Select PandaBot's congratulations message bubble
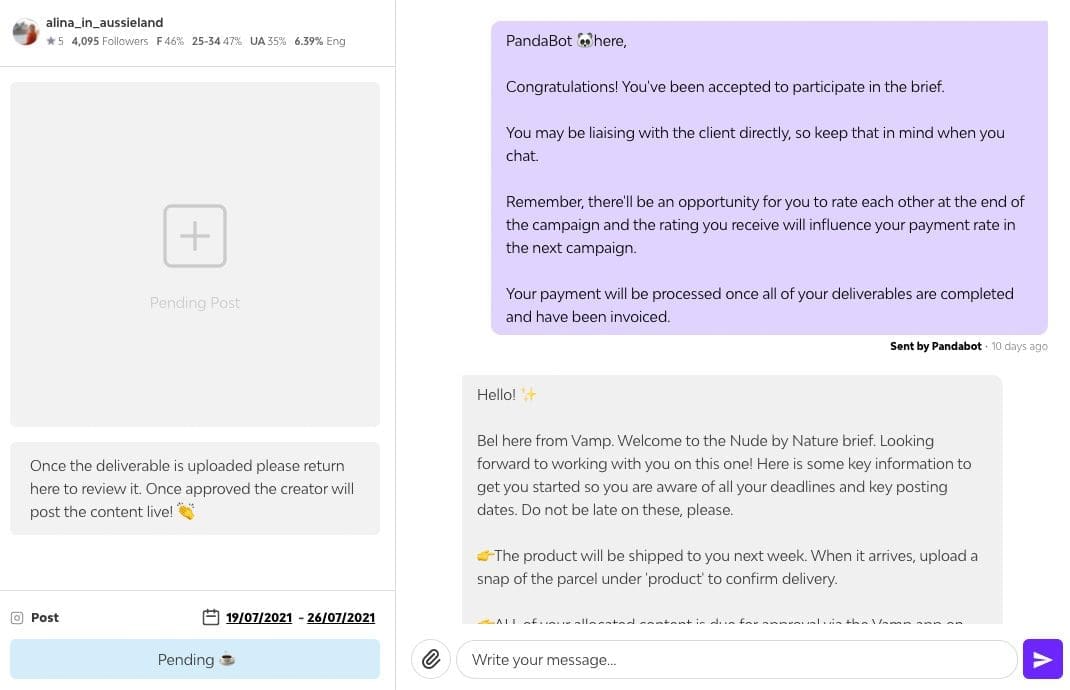The image size is (1070, 690). (x=768, y=178)
